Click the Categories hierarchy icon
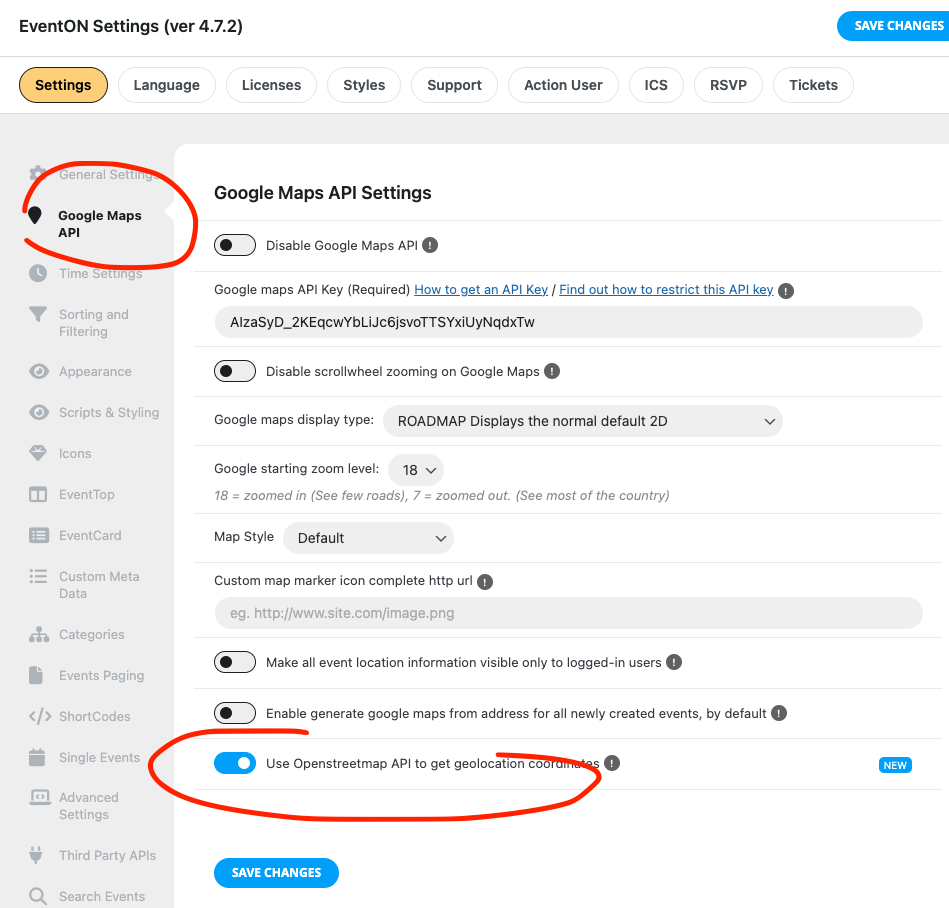The image size is (949, 908). 39,634
